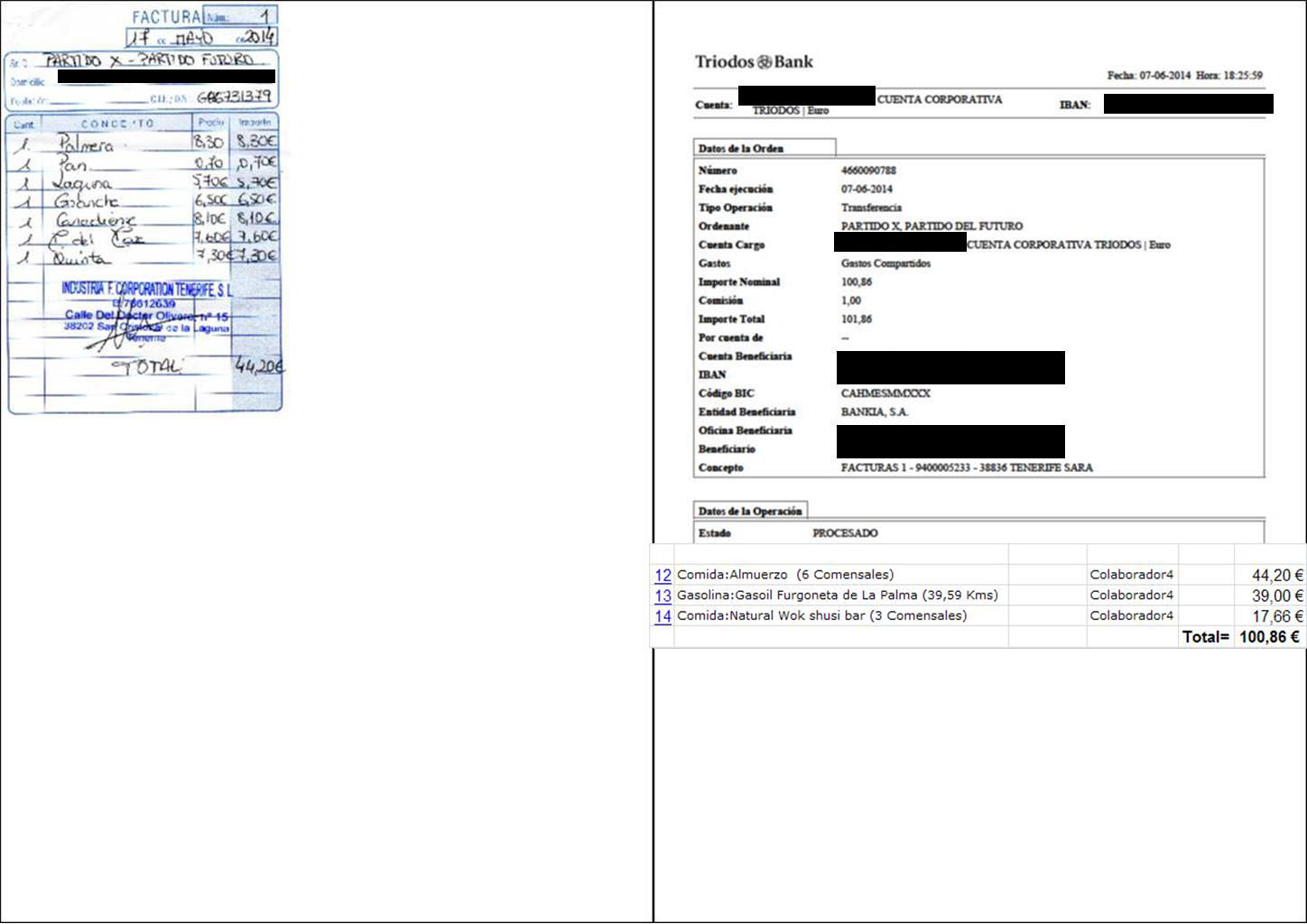The height and width of the screenshot is (924, 1307).
Task: Click the Quinta line on the invoice
Action: pos(144,257)
